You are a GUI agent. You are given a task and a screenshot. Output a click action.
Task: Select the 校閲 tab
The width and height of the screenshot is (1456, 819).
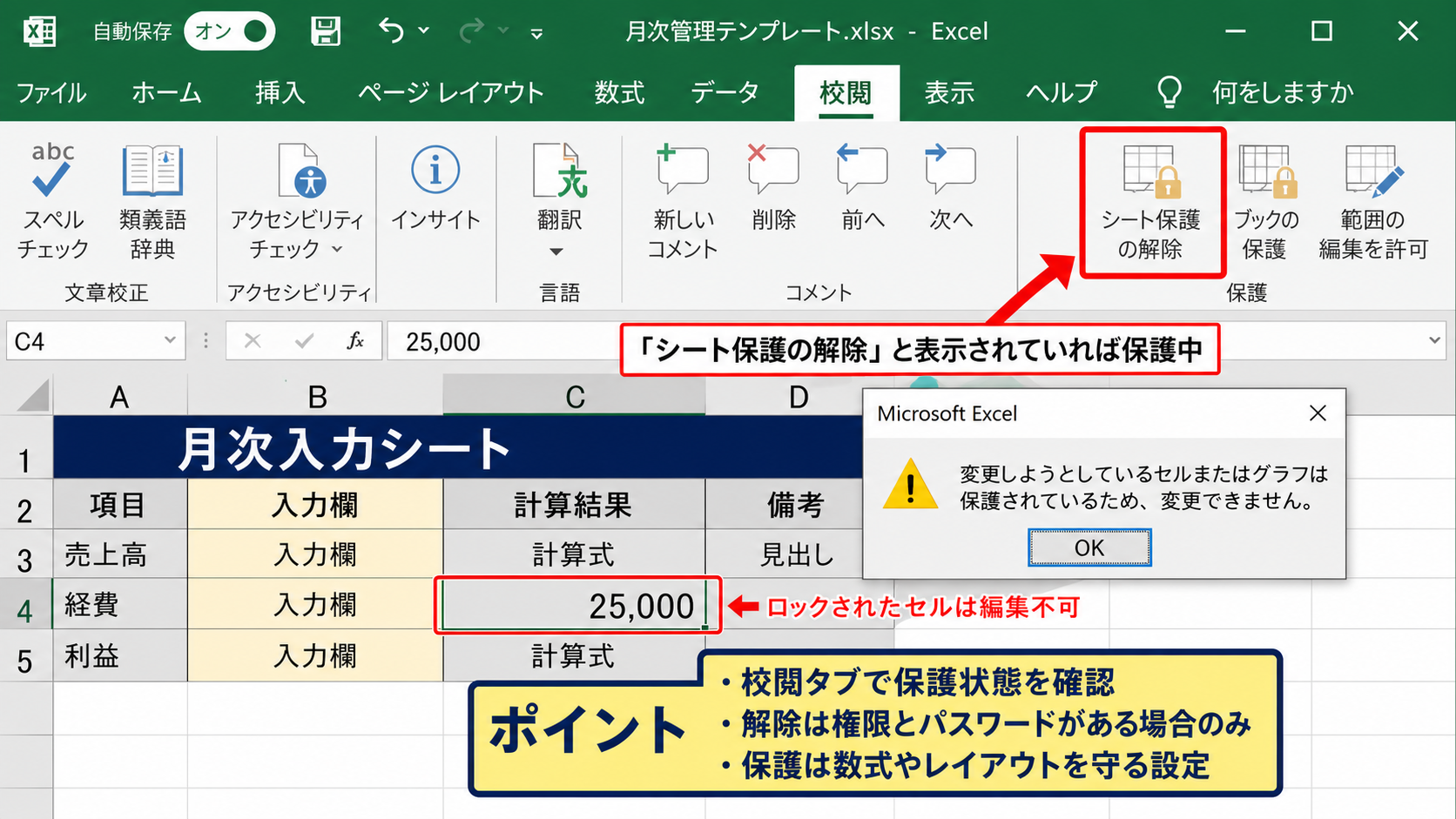point(846,92)
